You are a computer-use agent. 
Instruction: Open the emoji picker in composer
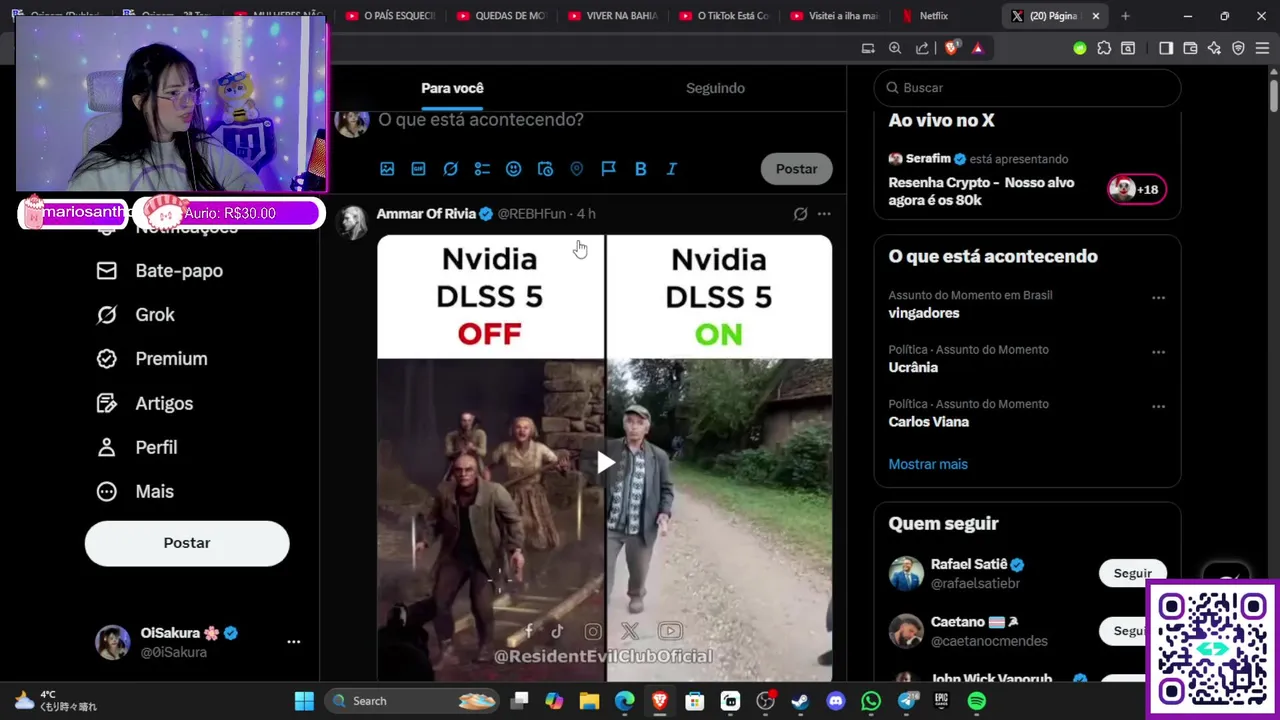(513, 169)
